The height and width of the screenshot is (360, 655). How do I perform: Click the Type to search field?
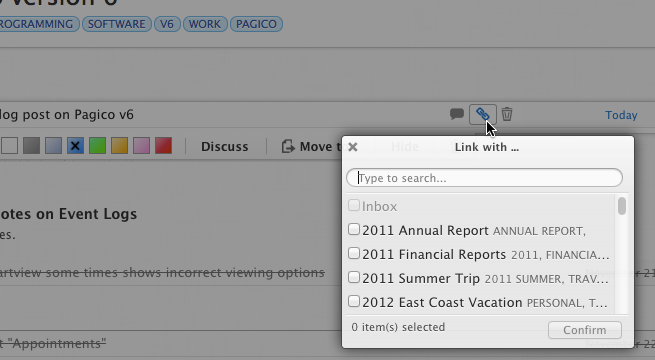pyautogui.click(x=485, y=178)
